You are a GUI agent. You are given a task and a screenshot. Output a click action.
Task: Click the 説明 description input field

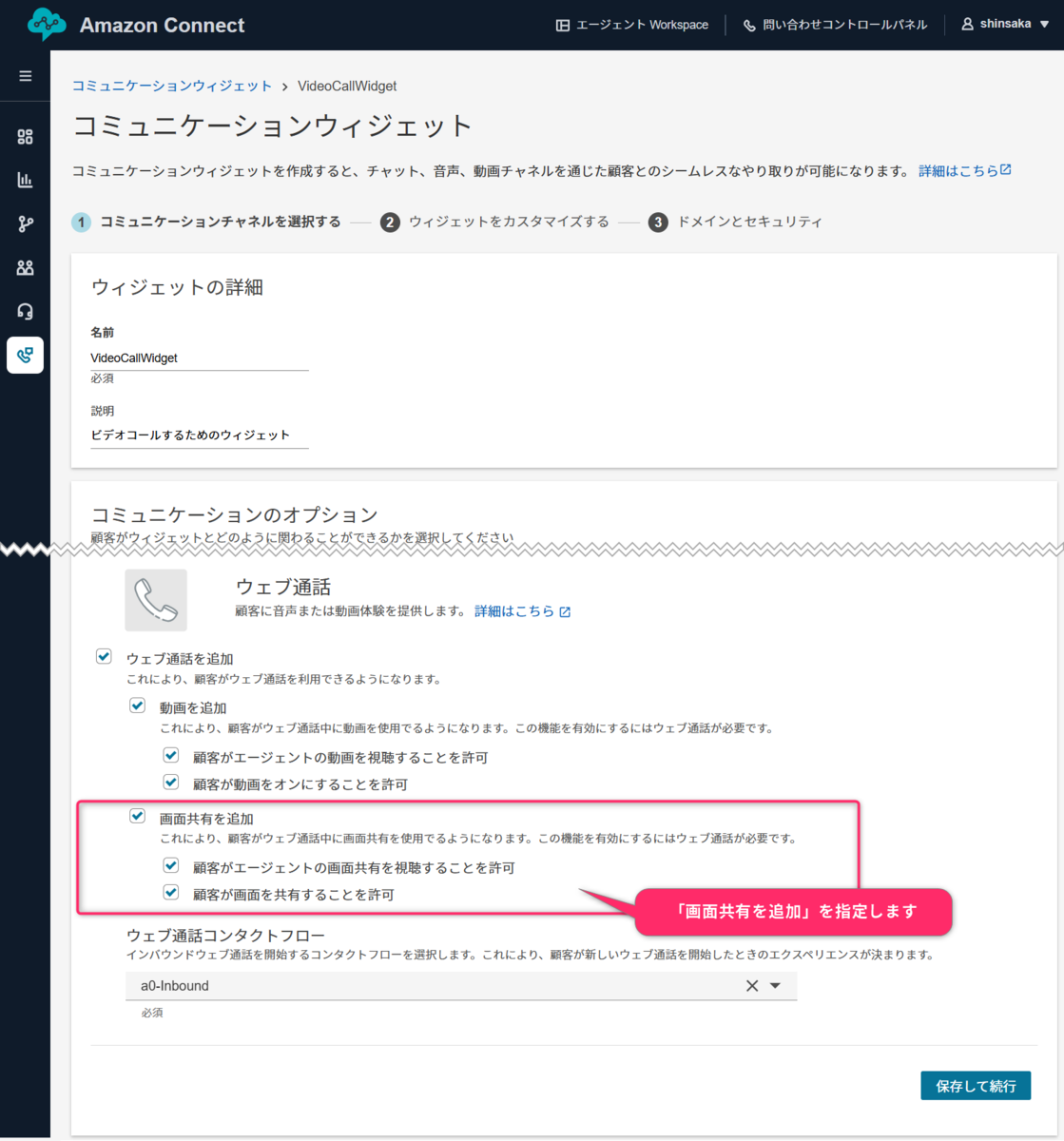click(x=200, y=435)
